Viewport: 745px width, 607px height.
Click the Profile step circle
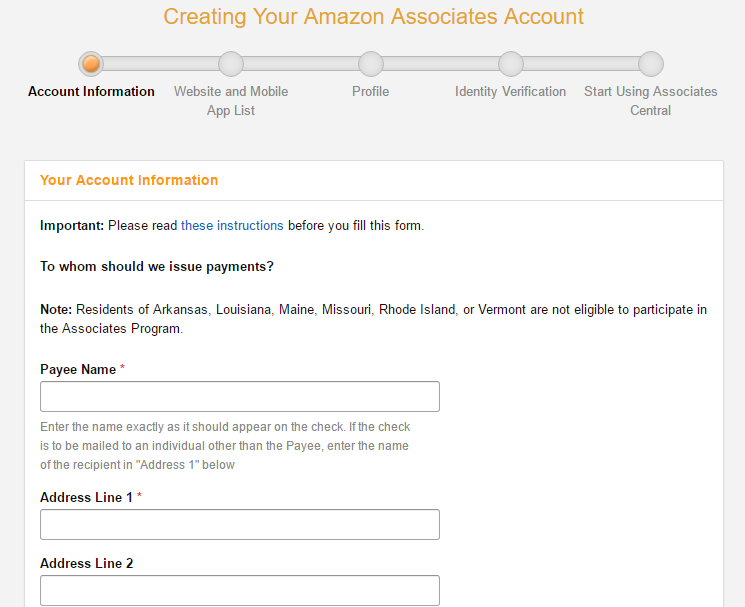point(371,64)
